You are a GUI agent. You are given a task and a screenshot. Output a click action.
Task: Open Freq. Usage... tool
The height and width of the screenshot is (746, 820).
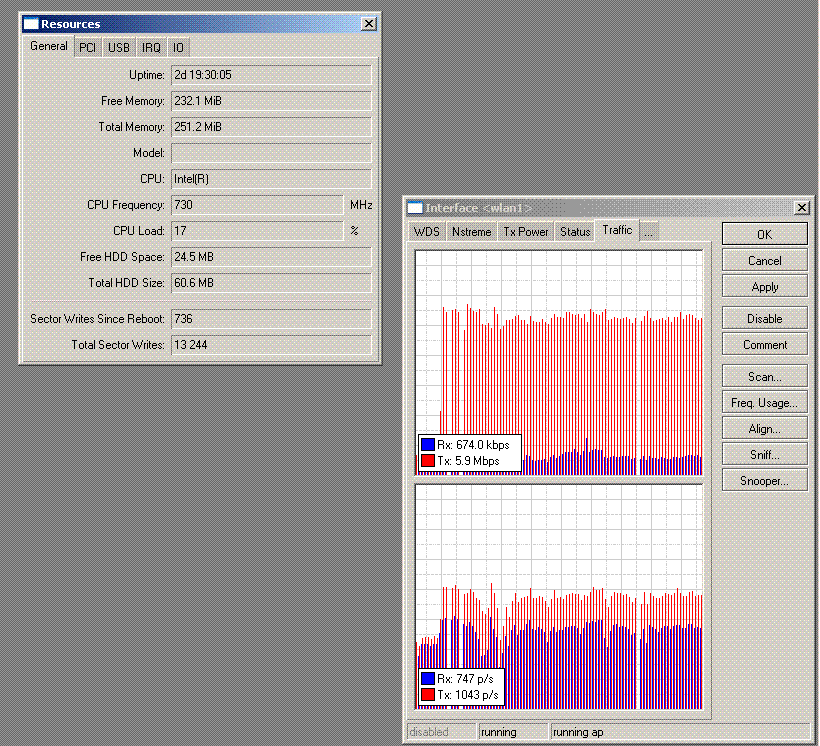coord(764,403)
